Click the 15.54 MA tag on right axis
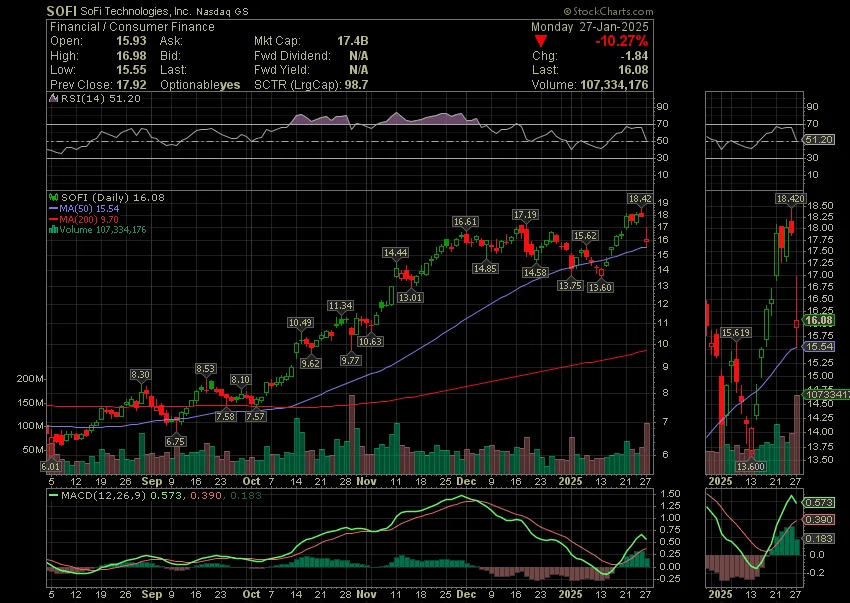Image resolution: width=850 pixels, height=603 pixels. (819, 347)
